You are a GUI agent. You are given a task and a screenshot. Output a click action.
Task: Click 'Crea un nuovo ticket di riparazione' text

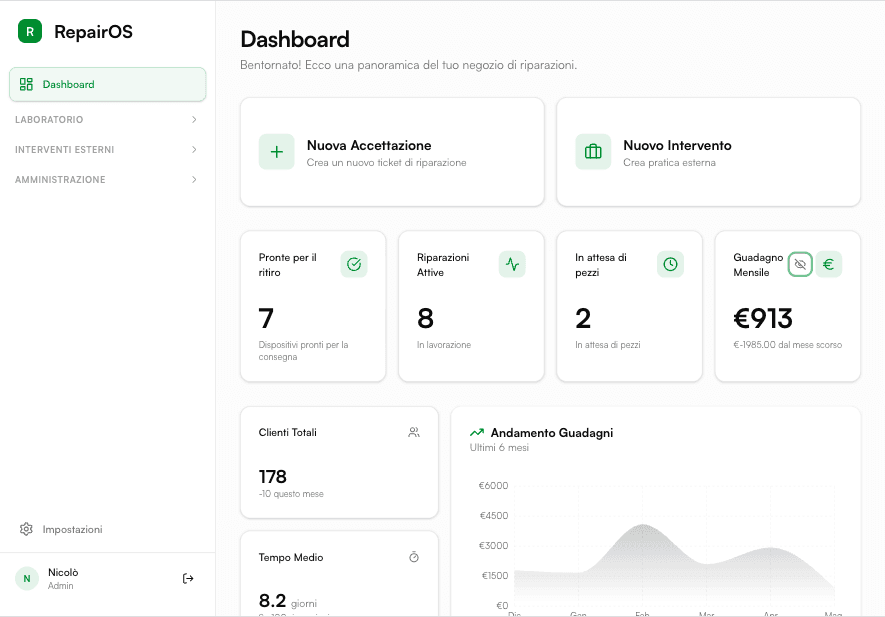pyautogui.click(x=387, y=163)
